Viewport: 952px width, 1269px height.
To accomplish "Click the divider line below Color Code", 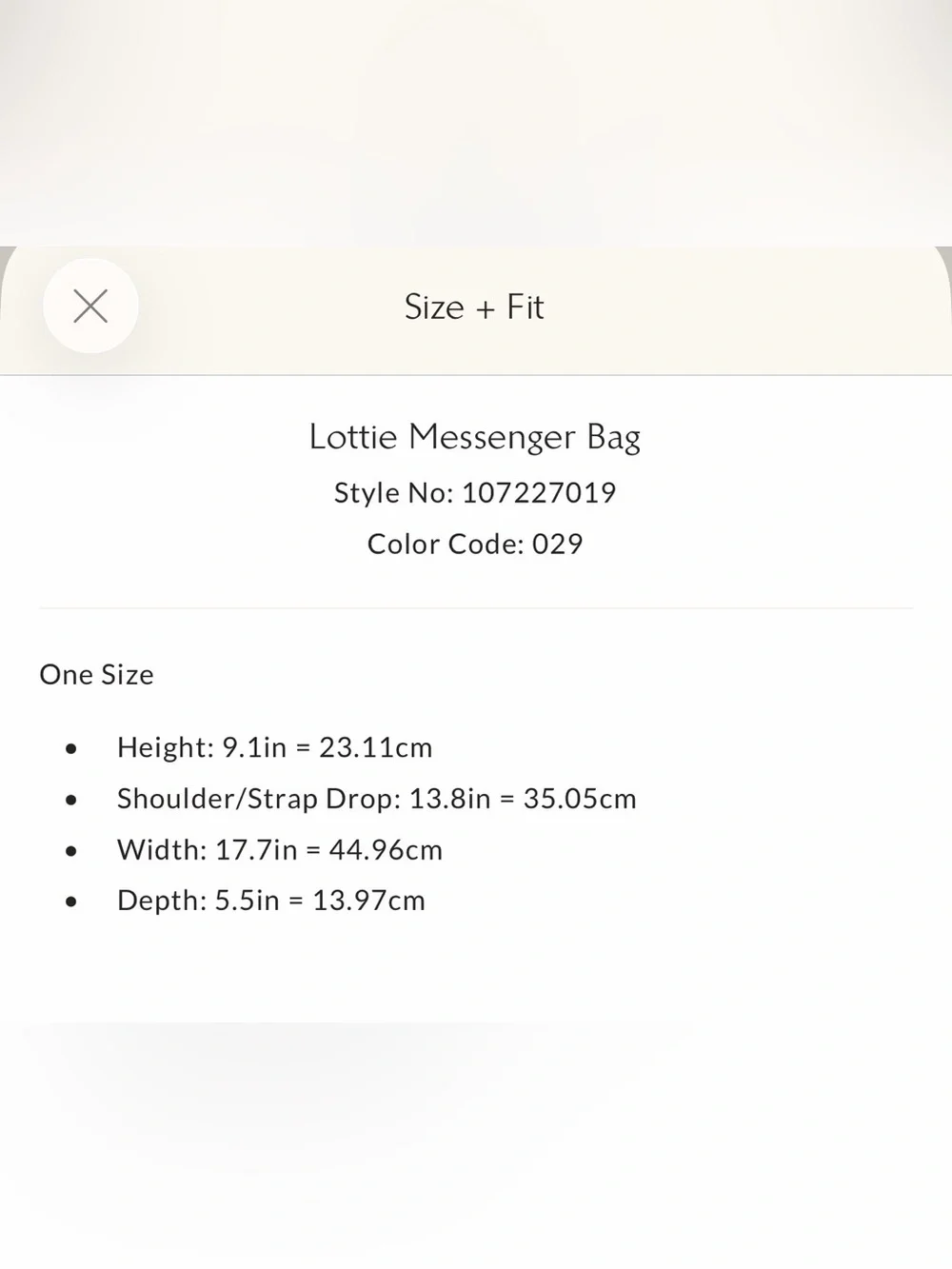I will pyautogui.click(x=476, y=607).
